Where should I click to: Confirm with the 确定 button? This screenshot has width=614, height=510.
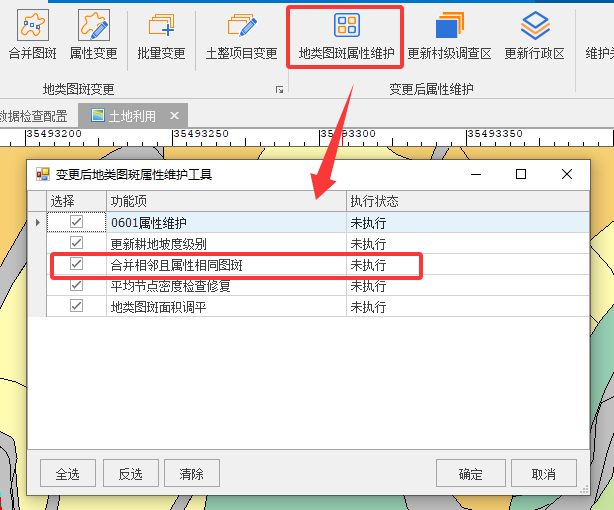pyautogui.click(x=470, y=474)
